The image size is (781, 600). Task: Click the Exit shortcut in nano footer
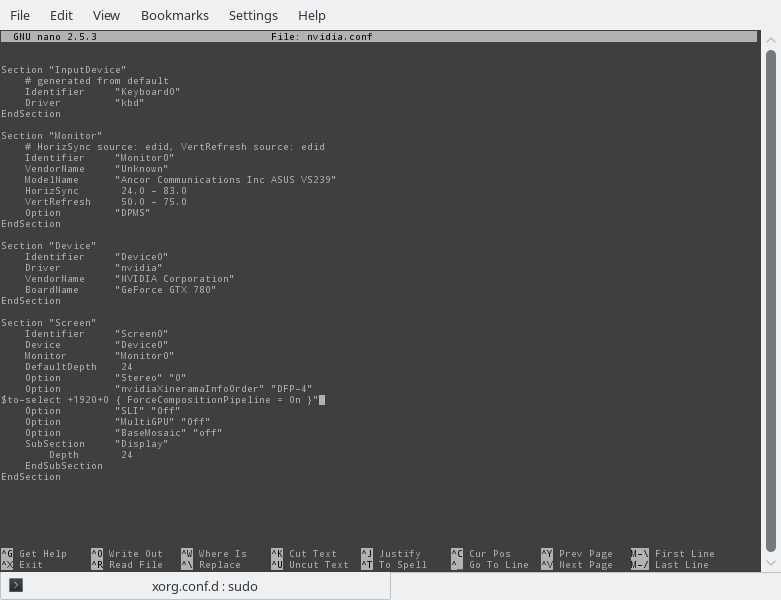coord(30,565)
